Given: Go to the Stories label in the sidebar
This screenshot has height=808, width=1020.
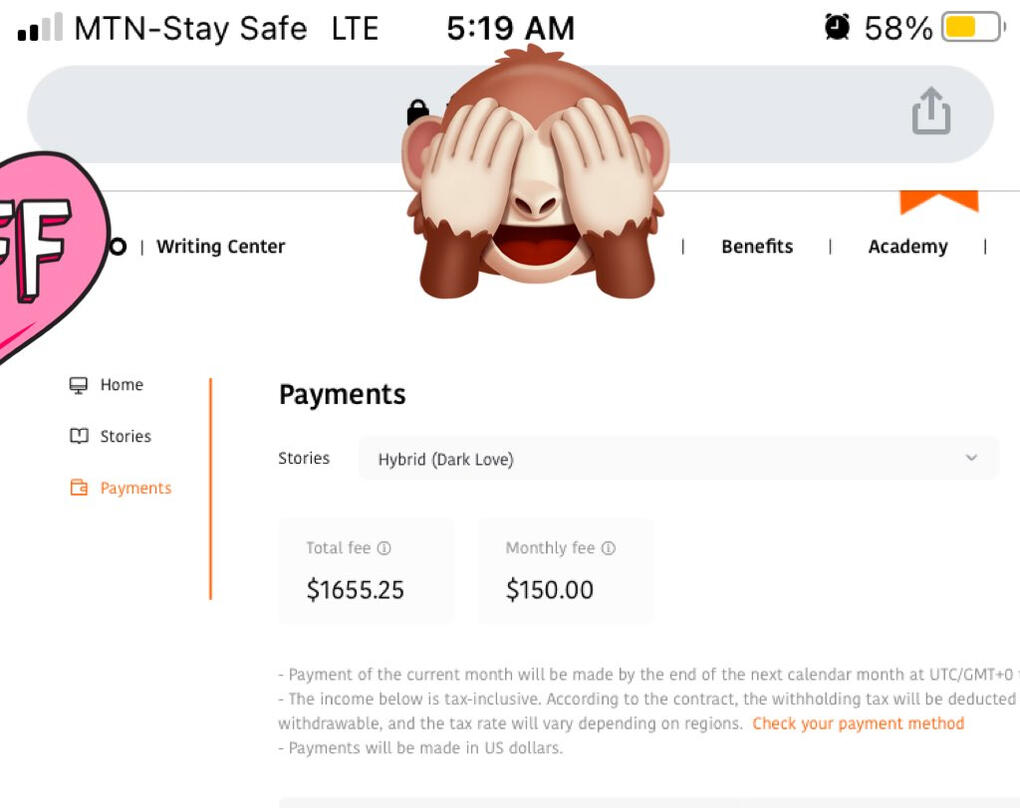Looking at the screenshot, I should click(126, 436).
